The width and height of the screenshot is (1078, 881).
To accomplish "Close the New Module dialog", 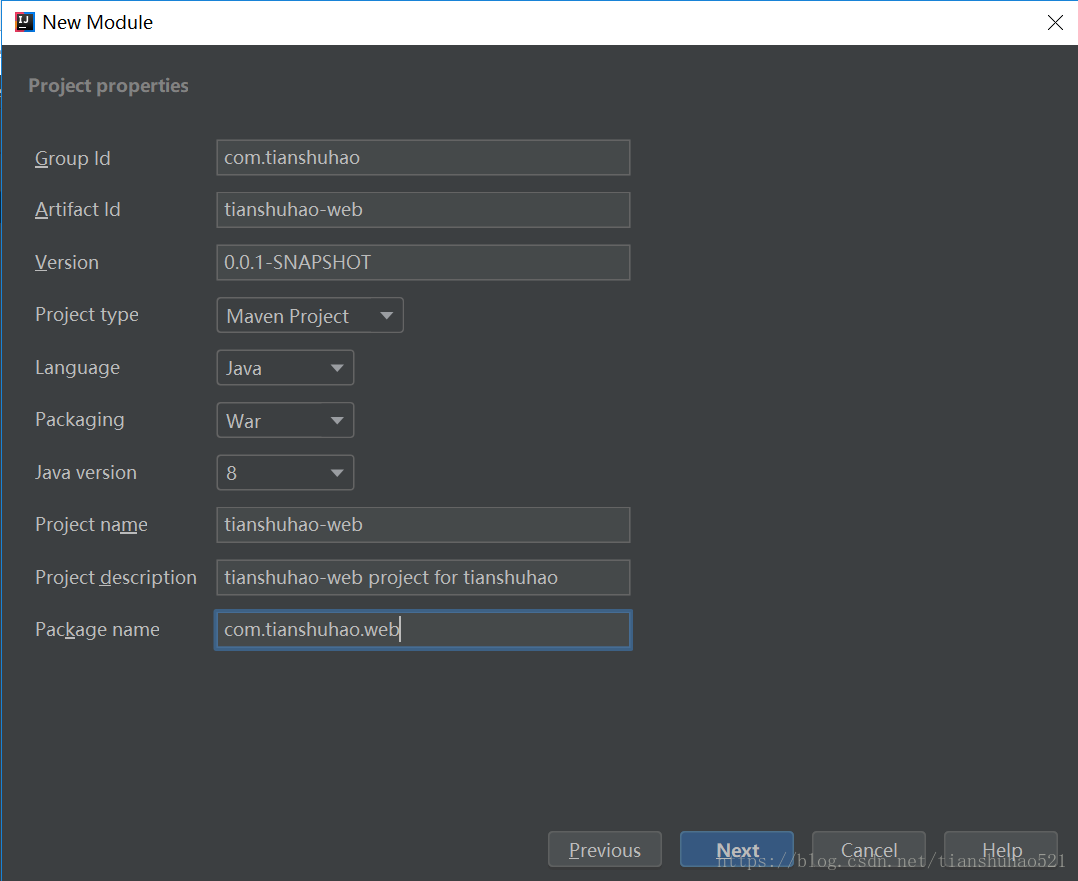I will pyautogui.click(x=1055, y=23).
